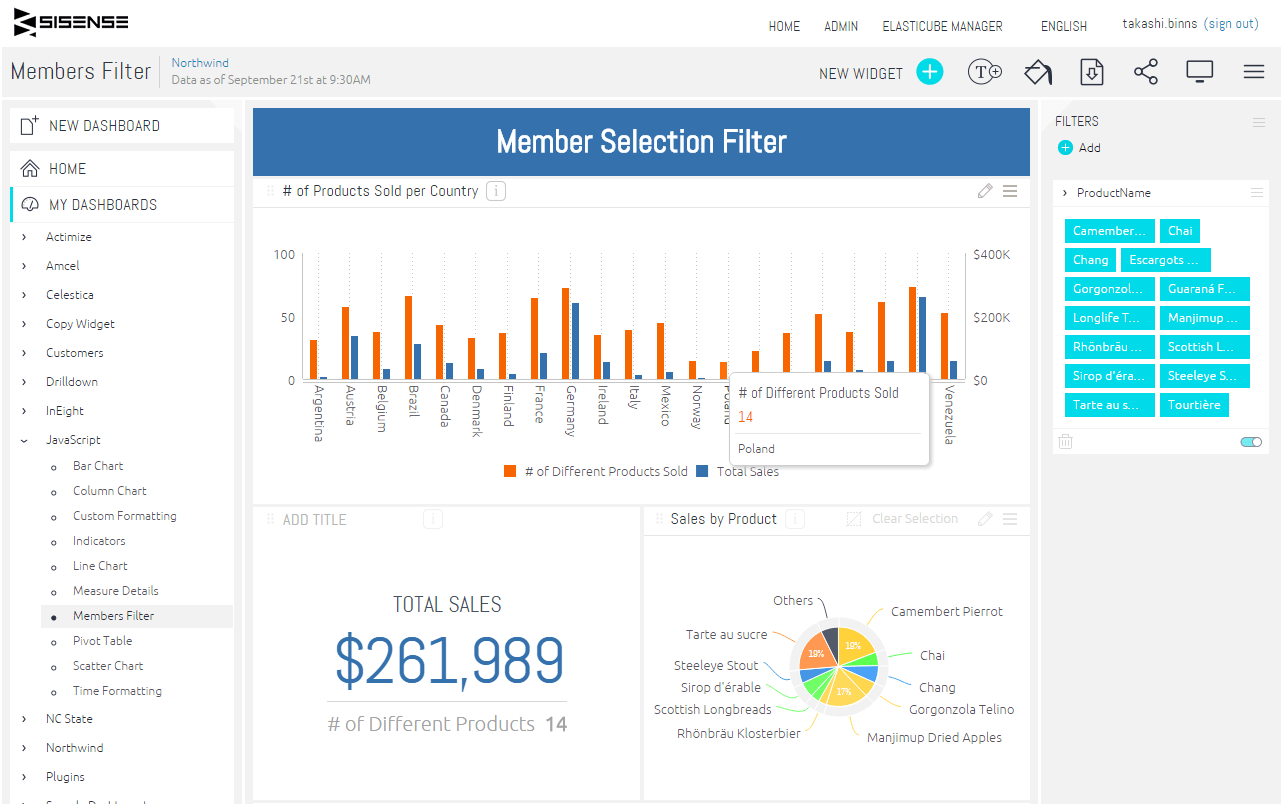Switch to presentation monitor view icon

[x=1200, y=72]
